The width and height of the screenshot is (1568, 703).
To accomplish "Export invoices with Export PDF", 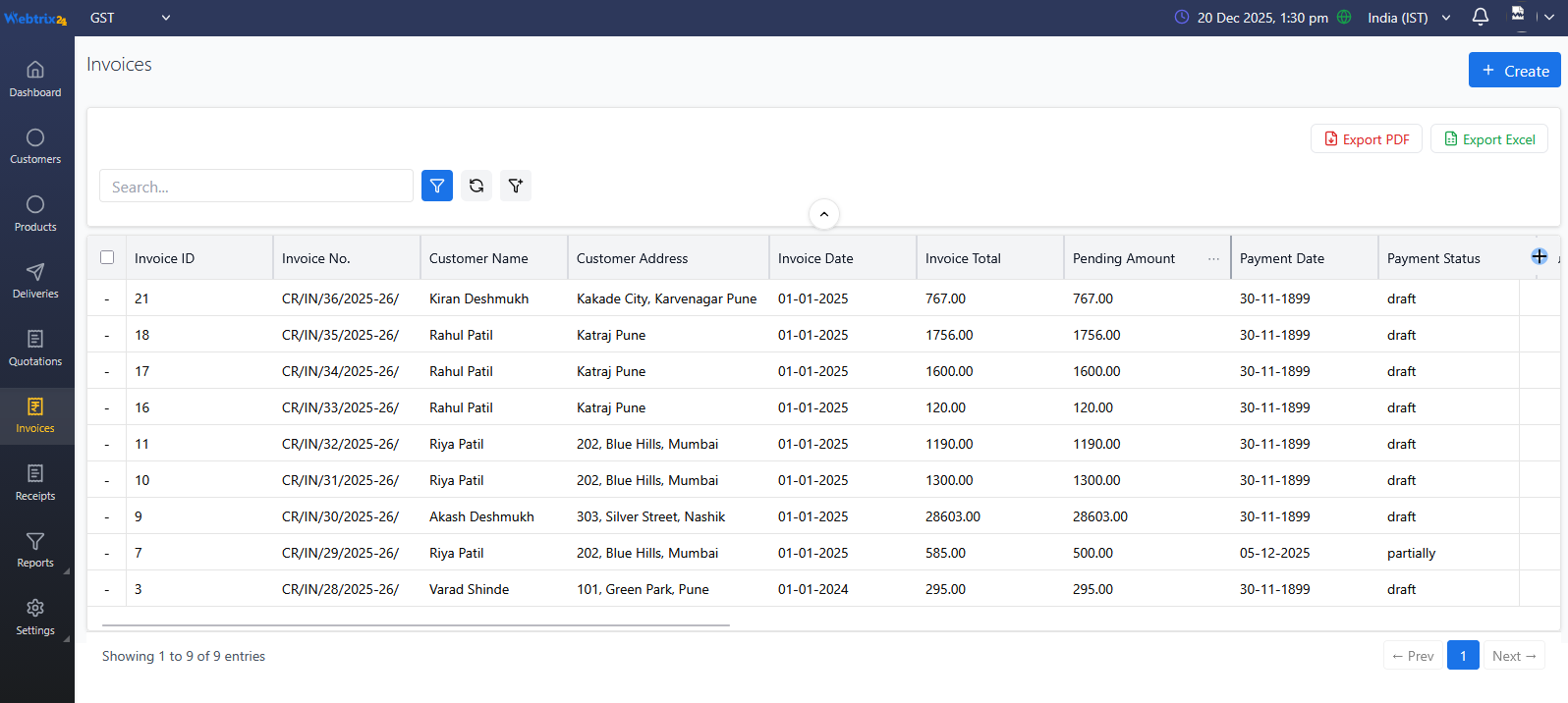I will click(1366, 139).
